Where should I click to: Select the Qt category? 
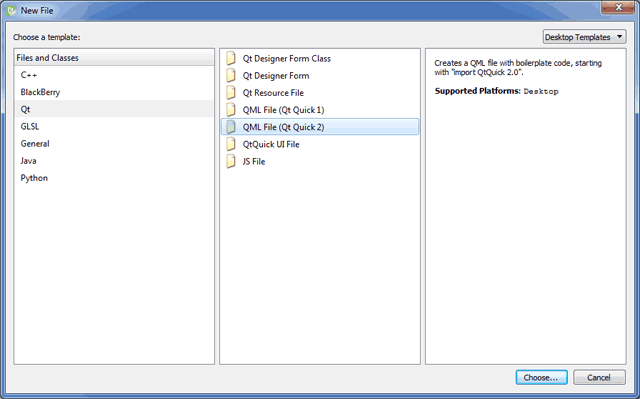pos(113,109)
